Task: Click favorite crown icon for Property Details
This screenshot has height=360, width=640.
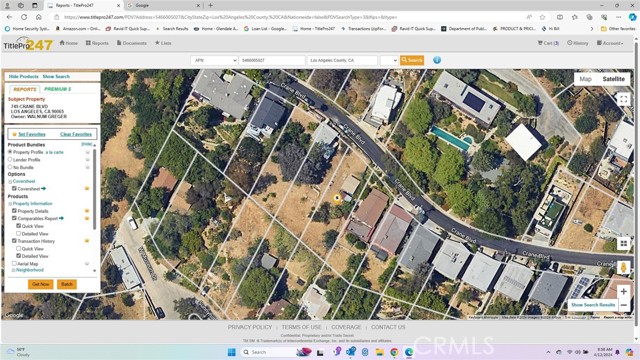Action: click(87, 211)
